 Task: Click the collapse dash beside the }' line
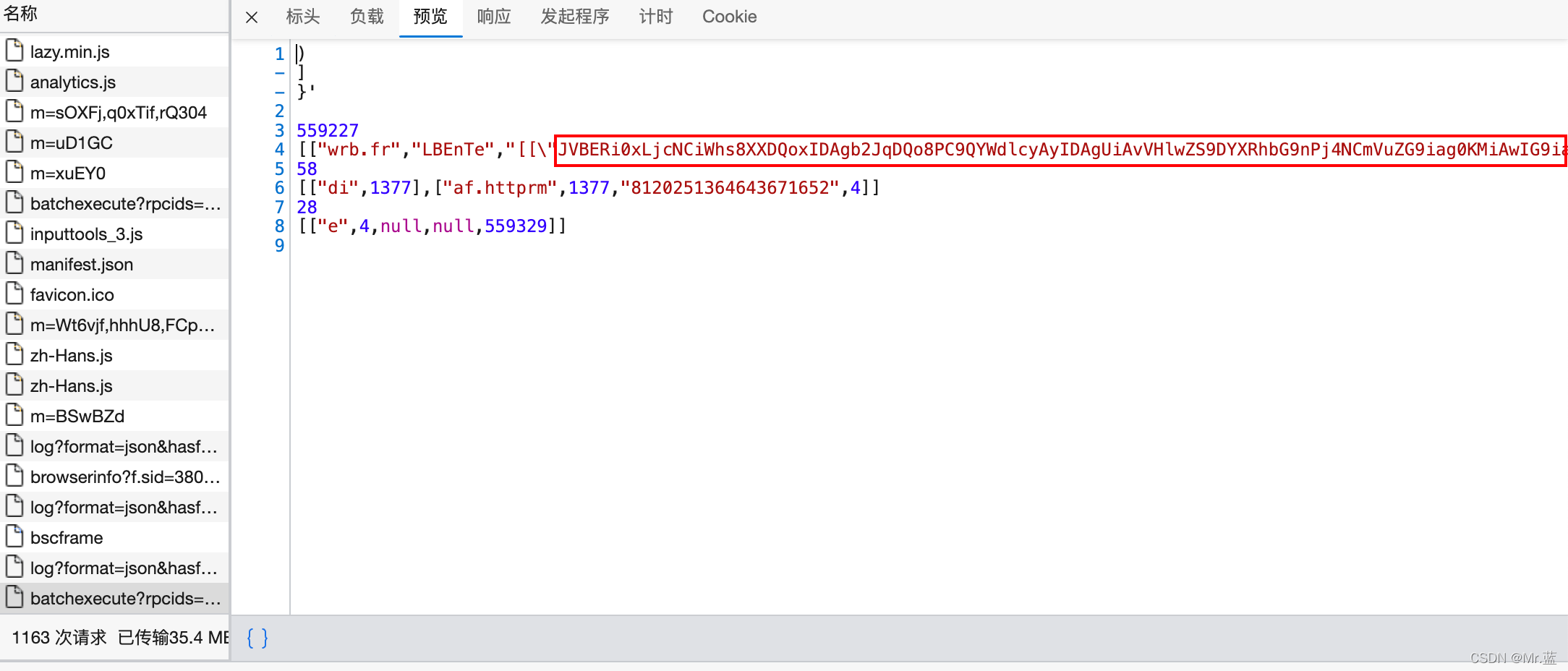click(x=280, y=93)
